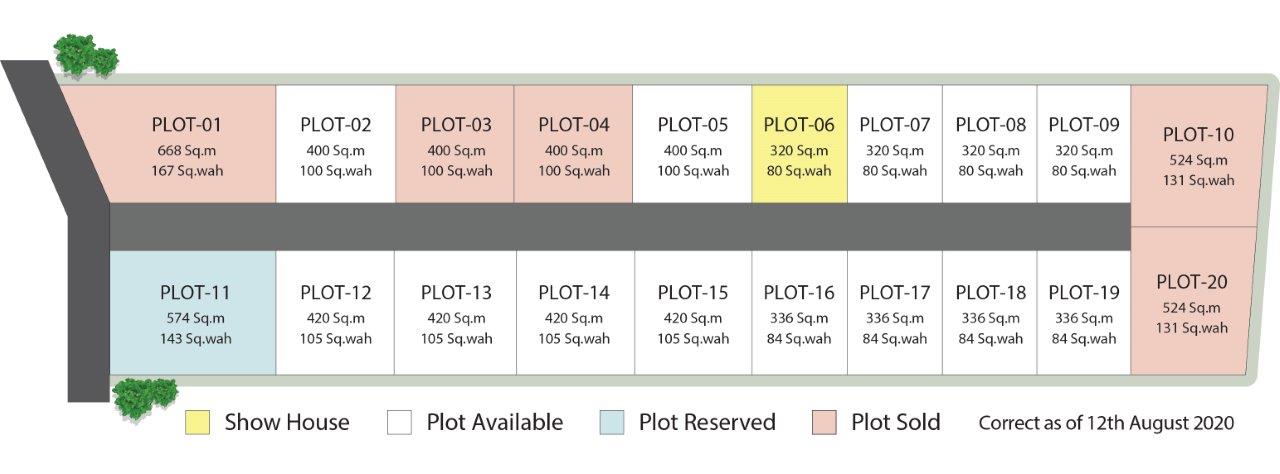
Task: Click the tree icon at top entrance
Action: pos(86,55)
